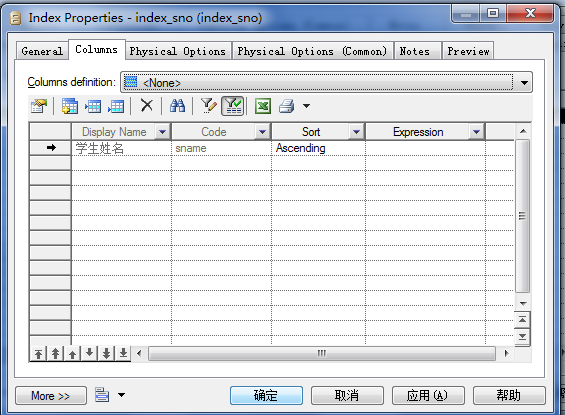Click the index icon in the title bar
The image size is (565, 415).
click(x=15, y=18)
